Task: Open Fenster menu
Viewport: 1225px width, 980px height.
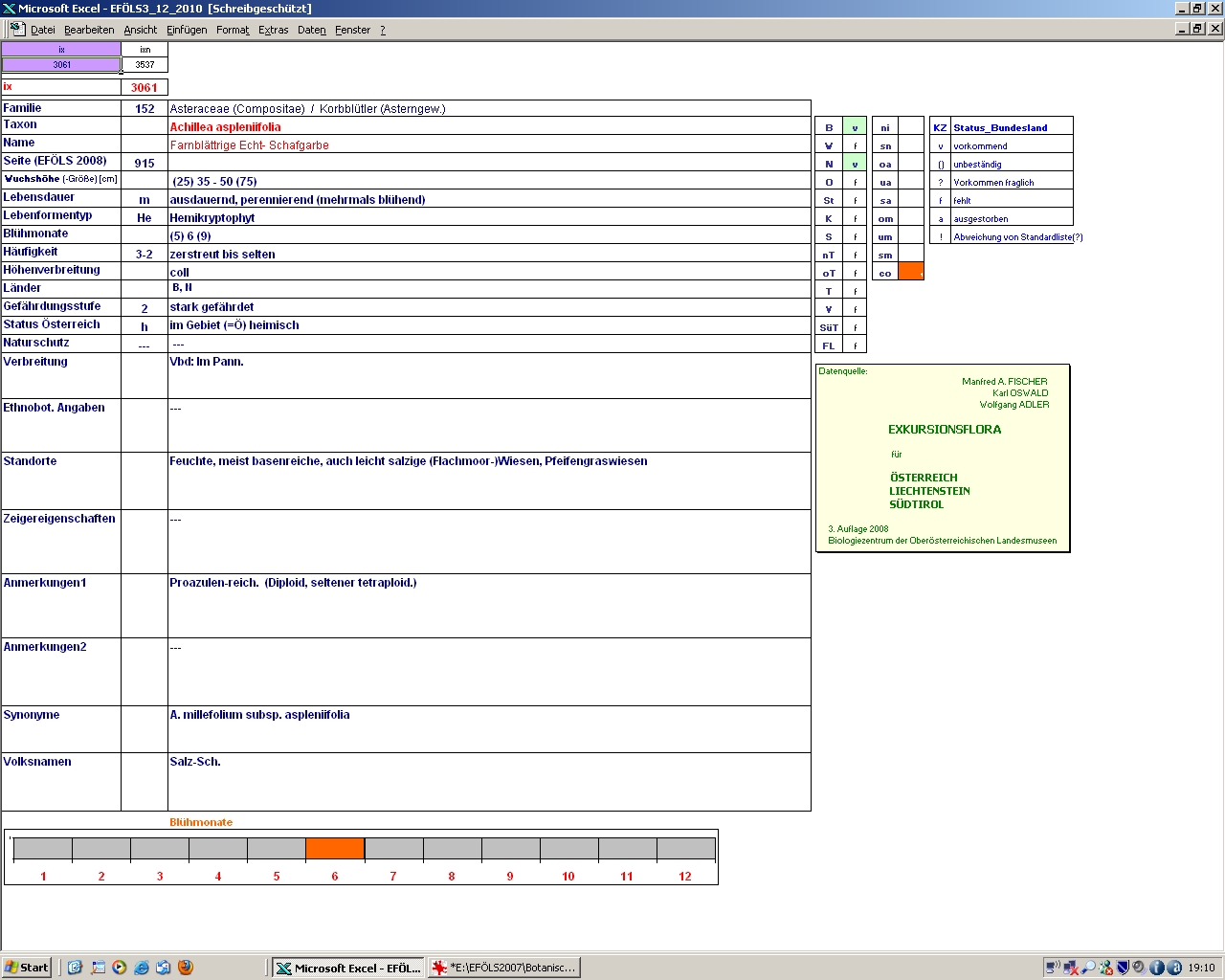Action: click(x=353, y=30)
